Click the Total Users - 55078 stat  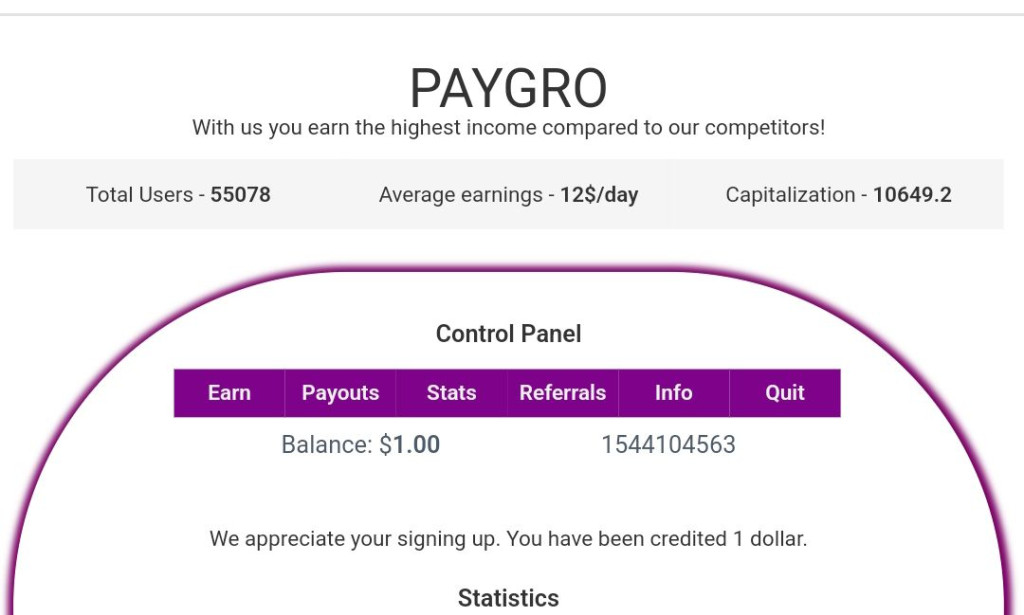coord(177,194)
